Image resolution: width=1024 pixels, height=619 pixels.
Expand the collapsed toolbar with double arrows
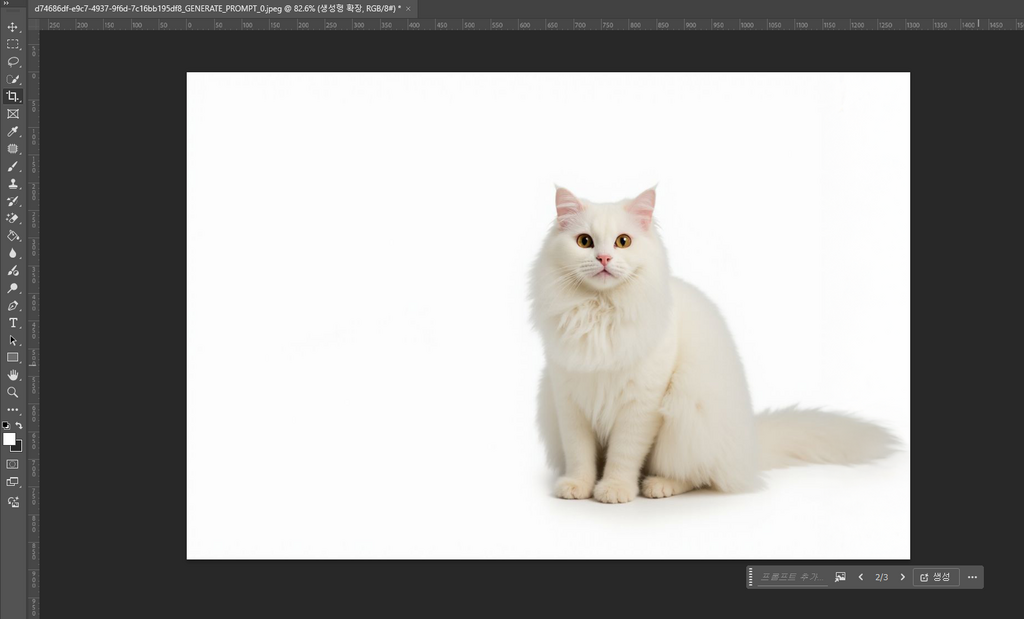tap(5, 3)
